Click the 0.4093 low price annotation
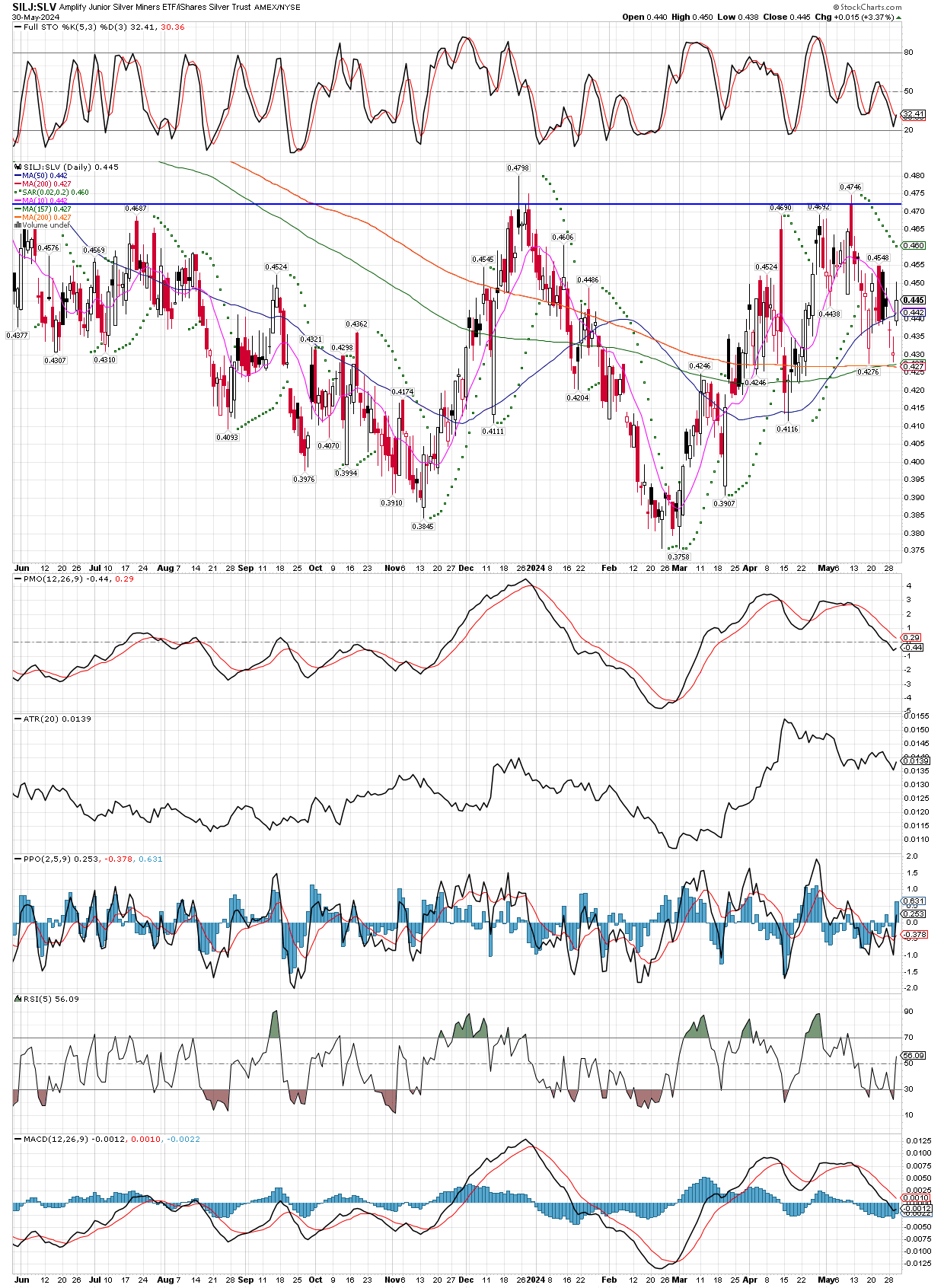 click(x=227, y=438)
